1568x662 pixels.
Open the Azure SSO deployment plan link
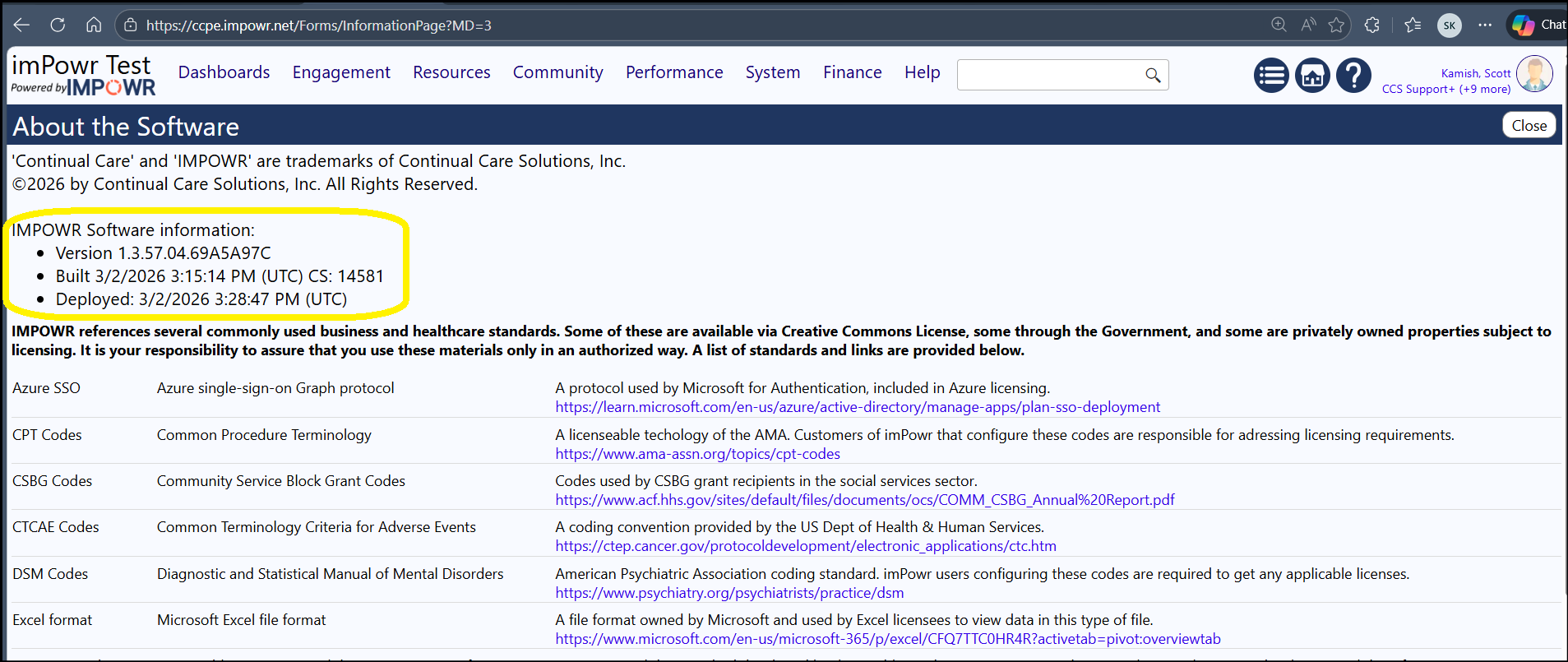[x=858, y=407]
